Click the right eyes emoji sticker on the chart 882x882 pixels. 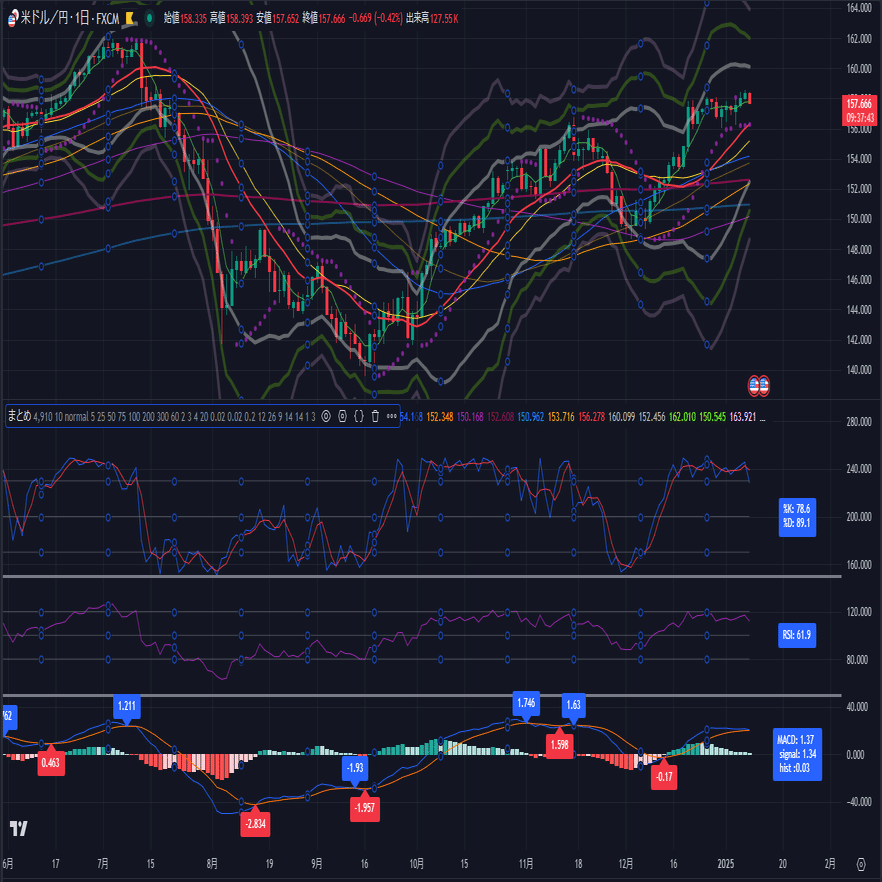tap(763, 385)
